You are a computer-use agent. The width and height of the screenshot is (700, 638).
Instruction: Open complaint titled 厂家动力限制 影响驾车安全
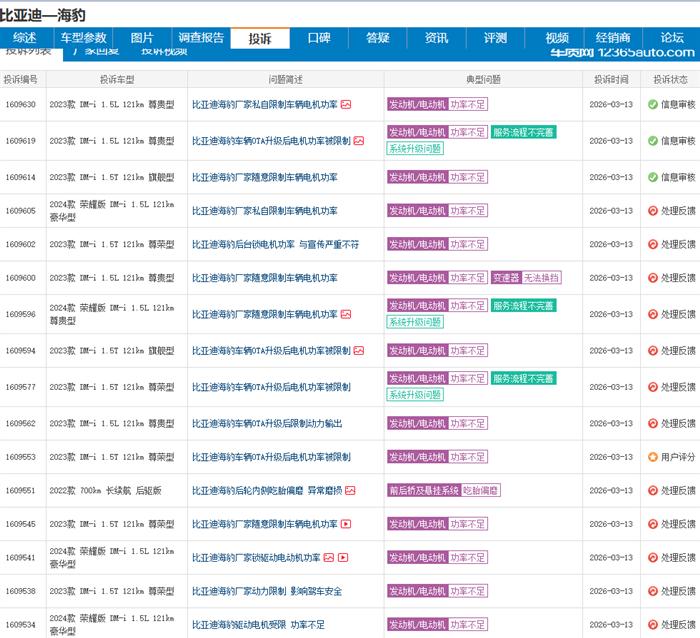tap(267, 591)
